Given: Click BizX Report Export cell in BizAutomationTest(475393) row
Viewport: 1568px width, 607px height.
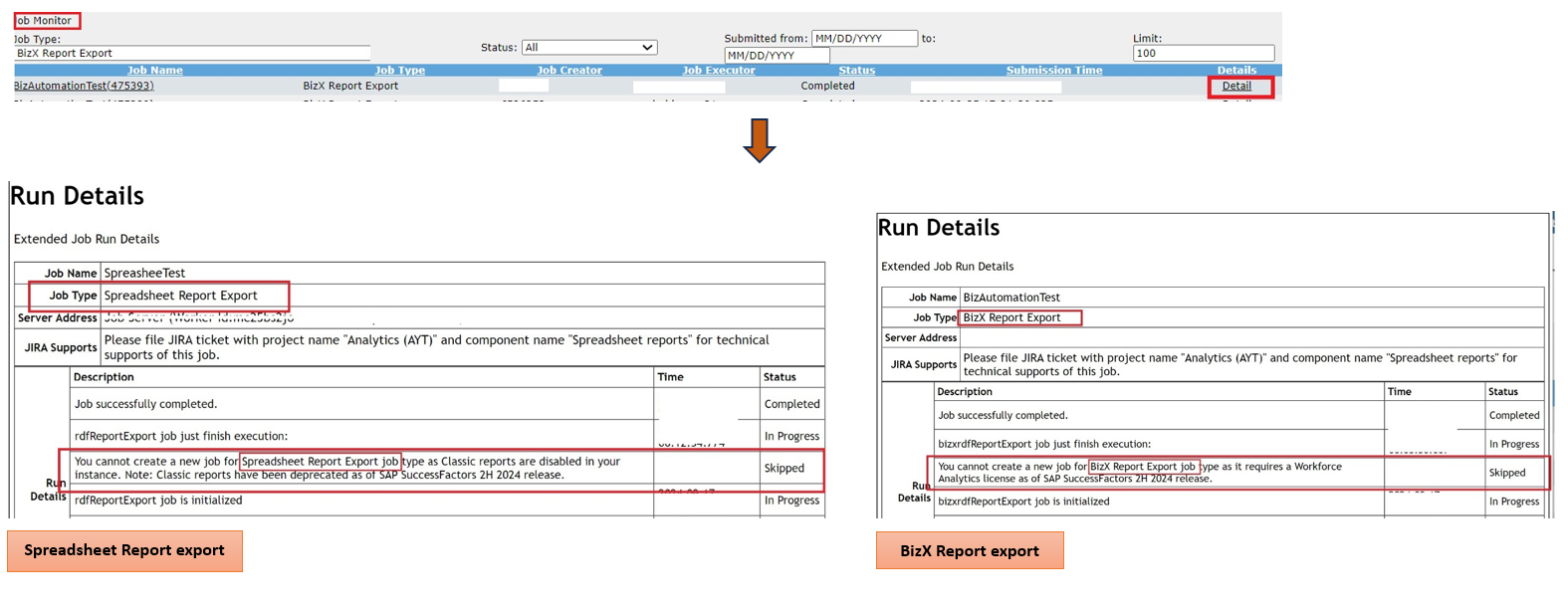Looking at the screenshot, I should click(350, 86).
